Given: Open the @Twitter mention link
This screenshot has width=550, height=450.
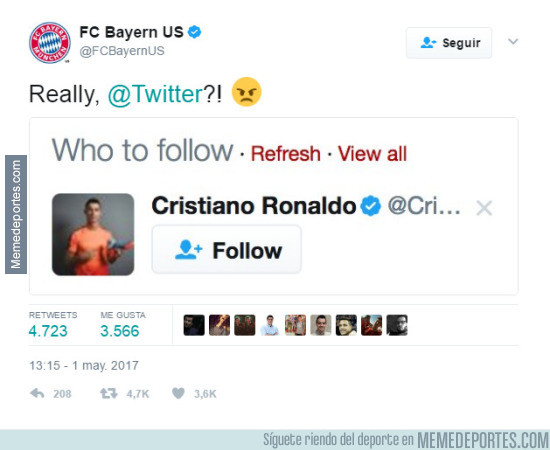Looking at the screenshot, I should (x=155, y=94).
